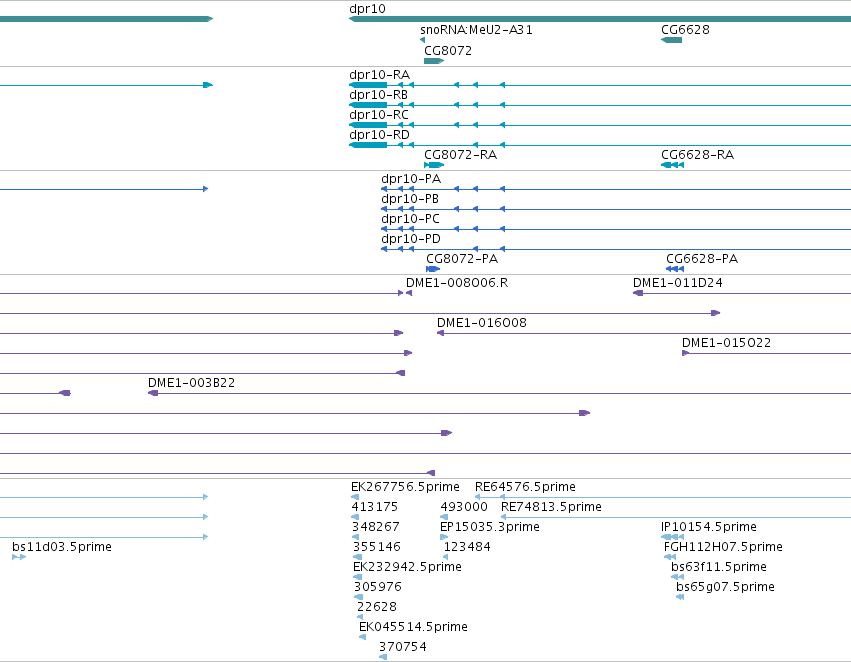Select the CG8072 gene label
The width and height of the screenshot is (851, 662).
point(448,51)
